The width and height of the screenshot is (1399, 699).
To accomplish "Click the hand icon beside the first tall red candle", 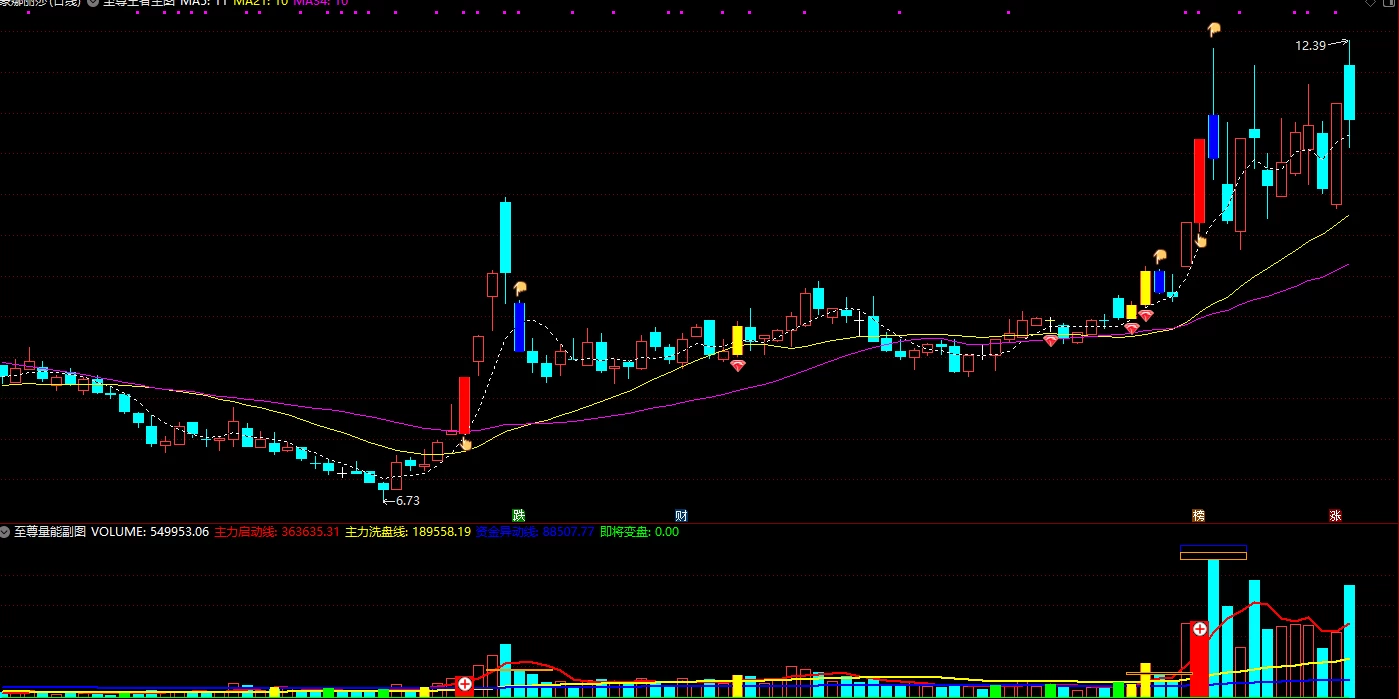I will (465, 443).
